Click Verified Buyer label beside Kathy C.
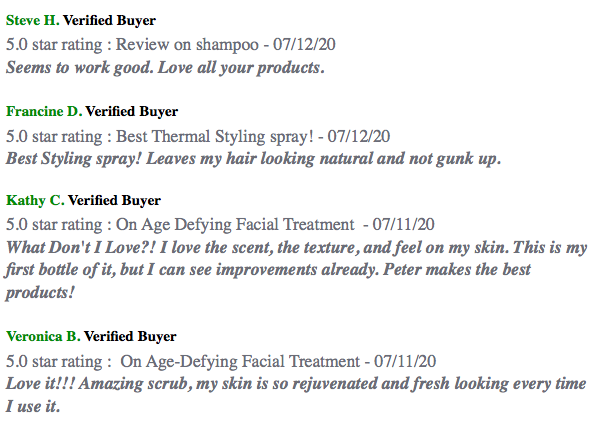Screen dimensions: 596x443 [114, 200]
